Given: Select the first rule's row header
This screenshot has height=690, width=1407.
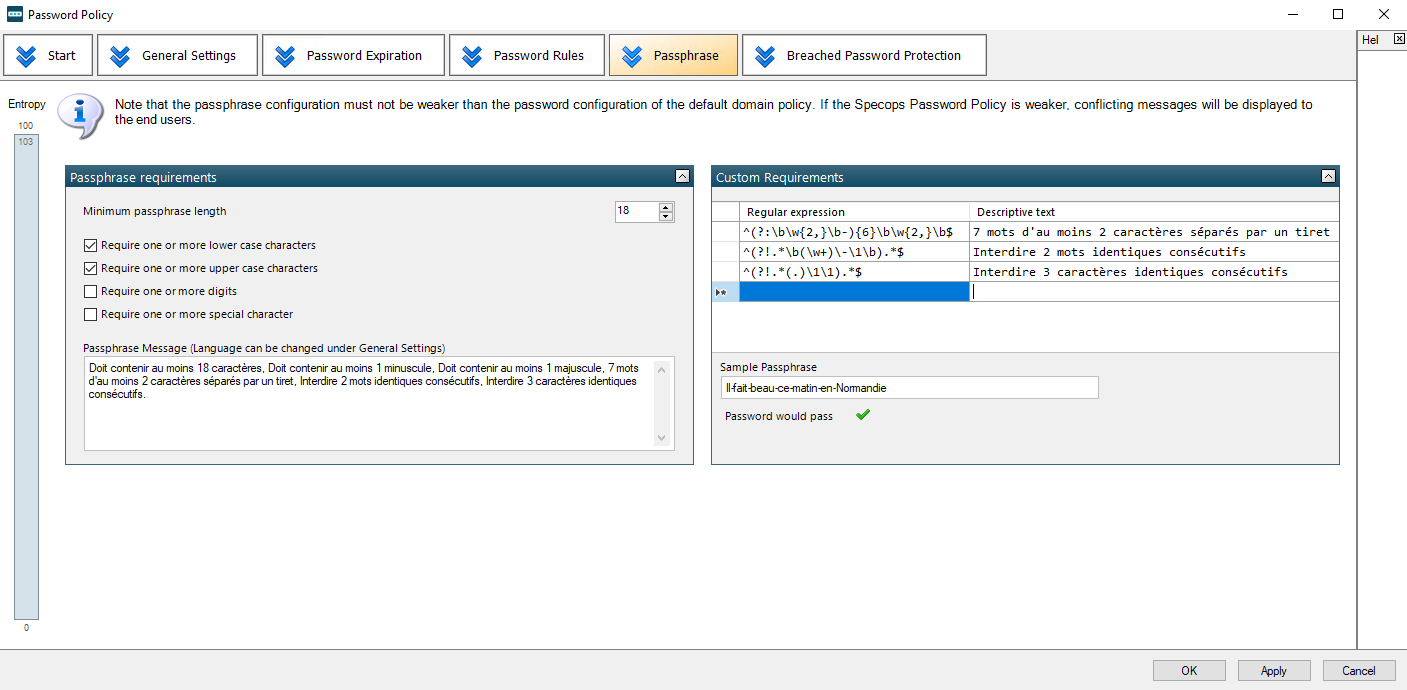Looking at the screenshot, I should 725,232.
